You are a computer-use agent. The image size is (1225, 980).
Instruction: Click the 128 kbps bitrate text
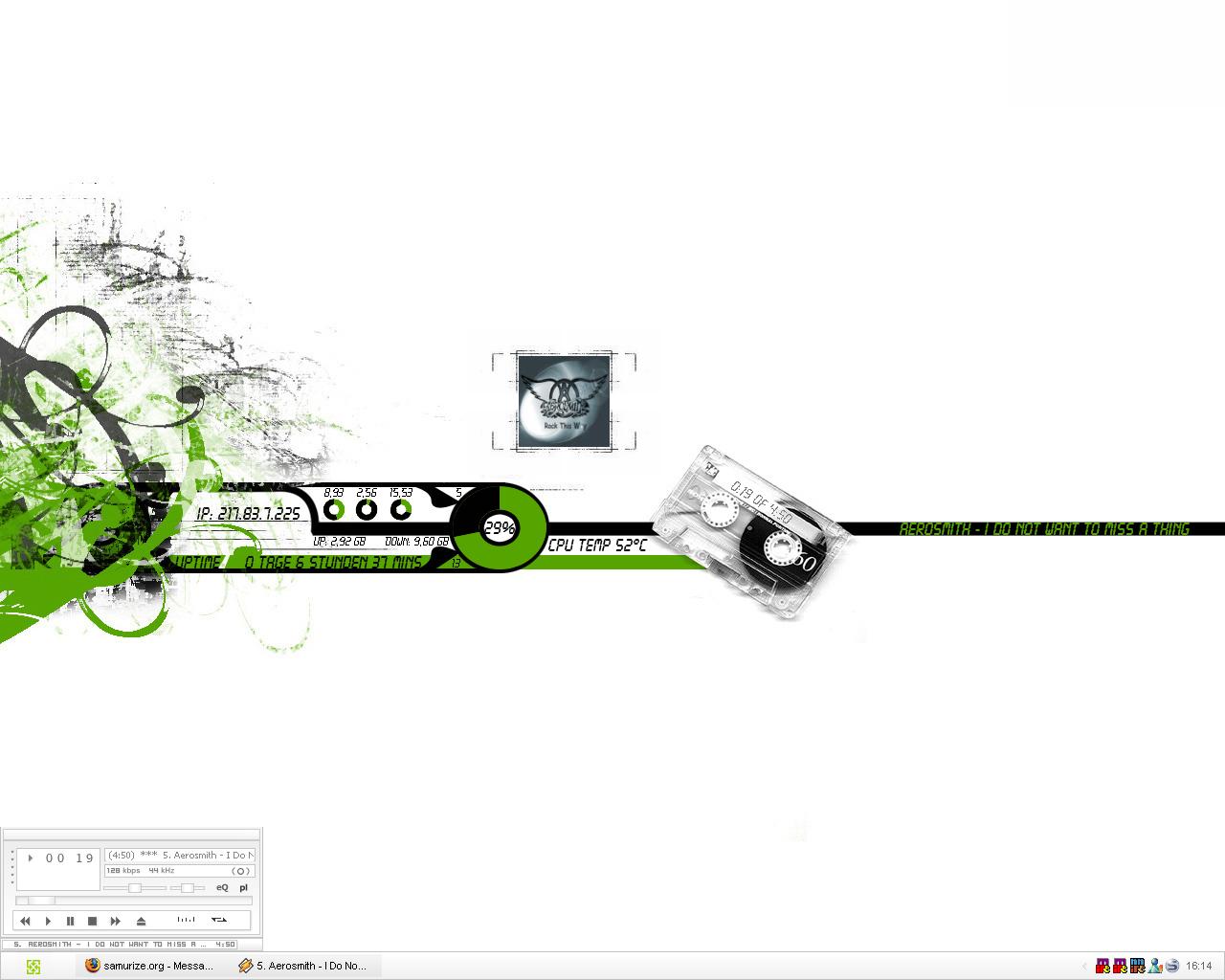122,871
